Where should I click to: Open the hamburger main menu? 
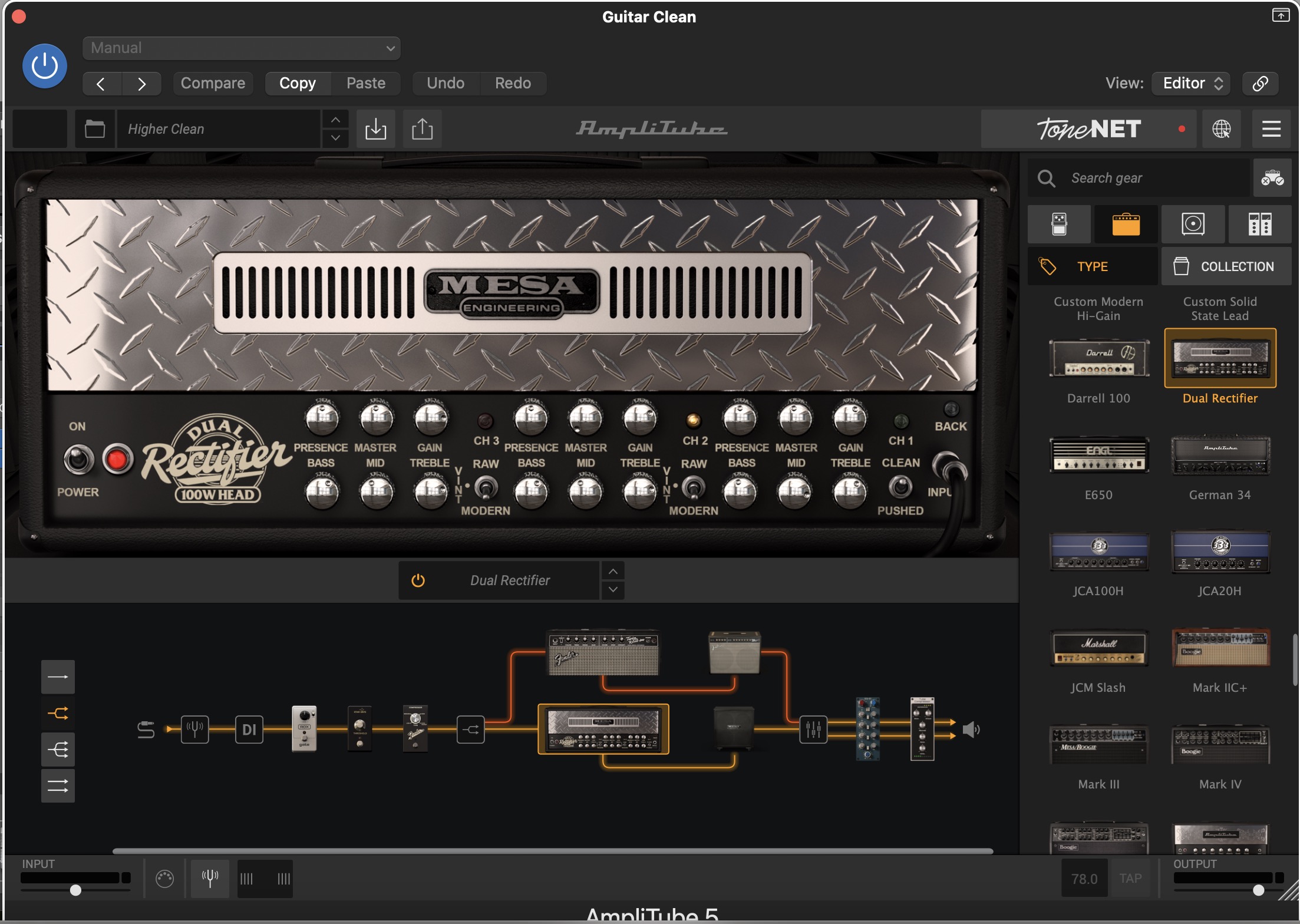click(1271, 128)
